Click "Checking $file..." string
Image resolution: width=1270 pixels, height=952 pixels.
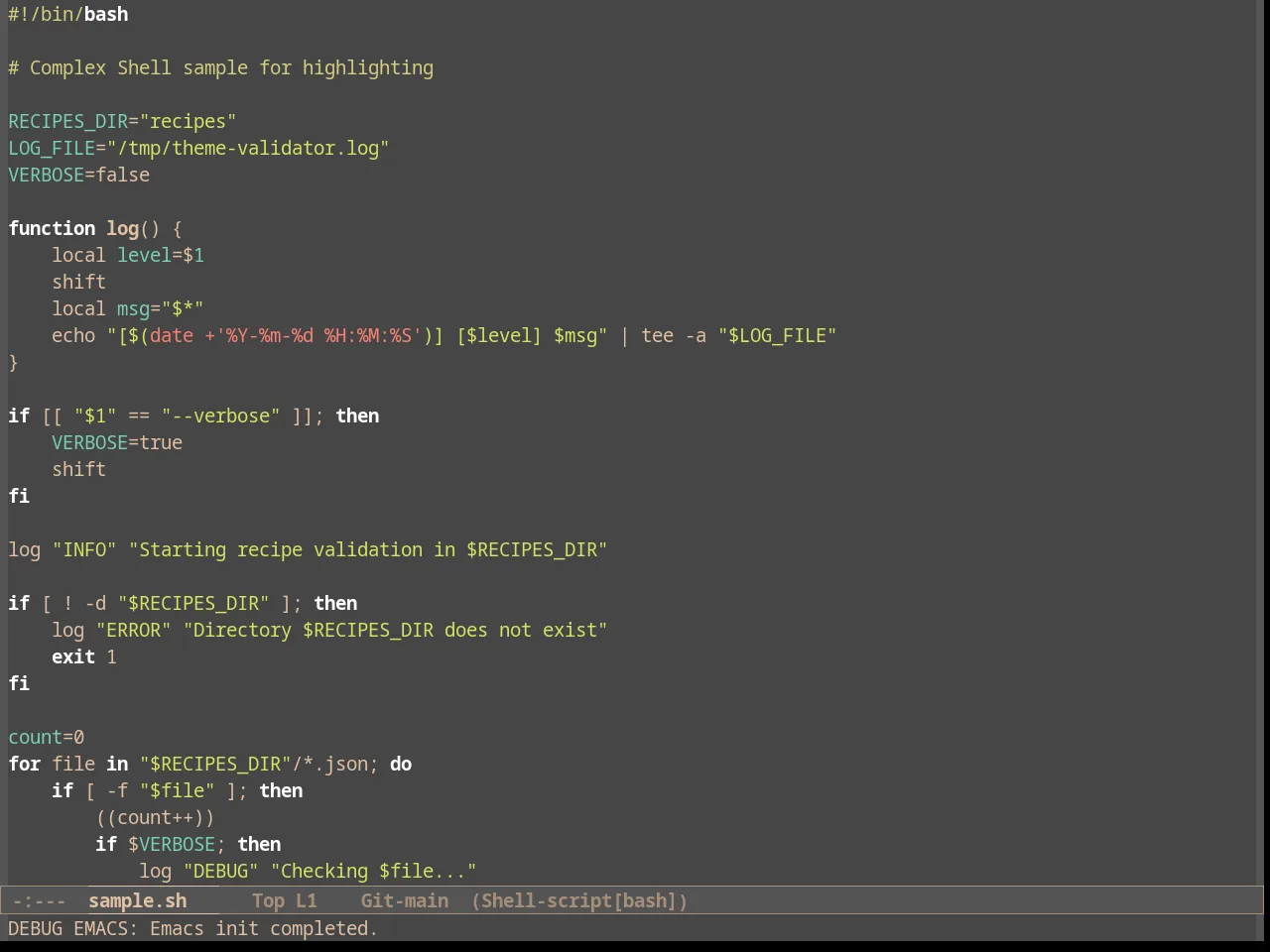point(373,871)
